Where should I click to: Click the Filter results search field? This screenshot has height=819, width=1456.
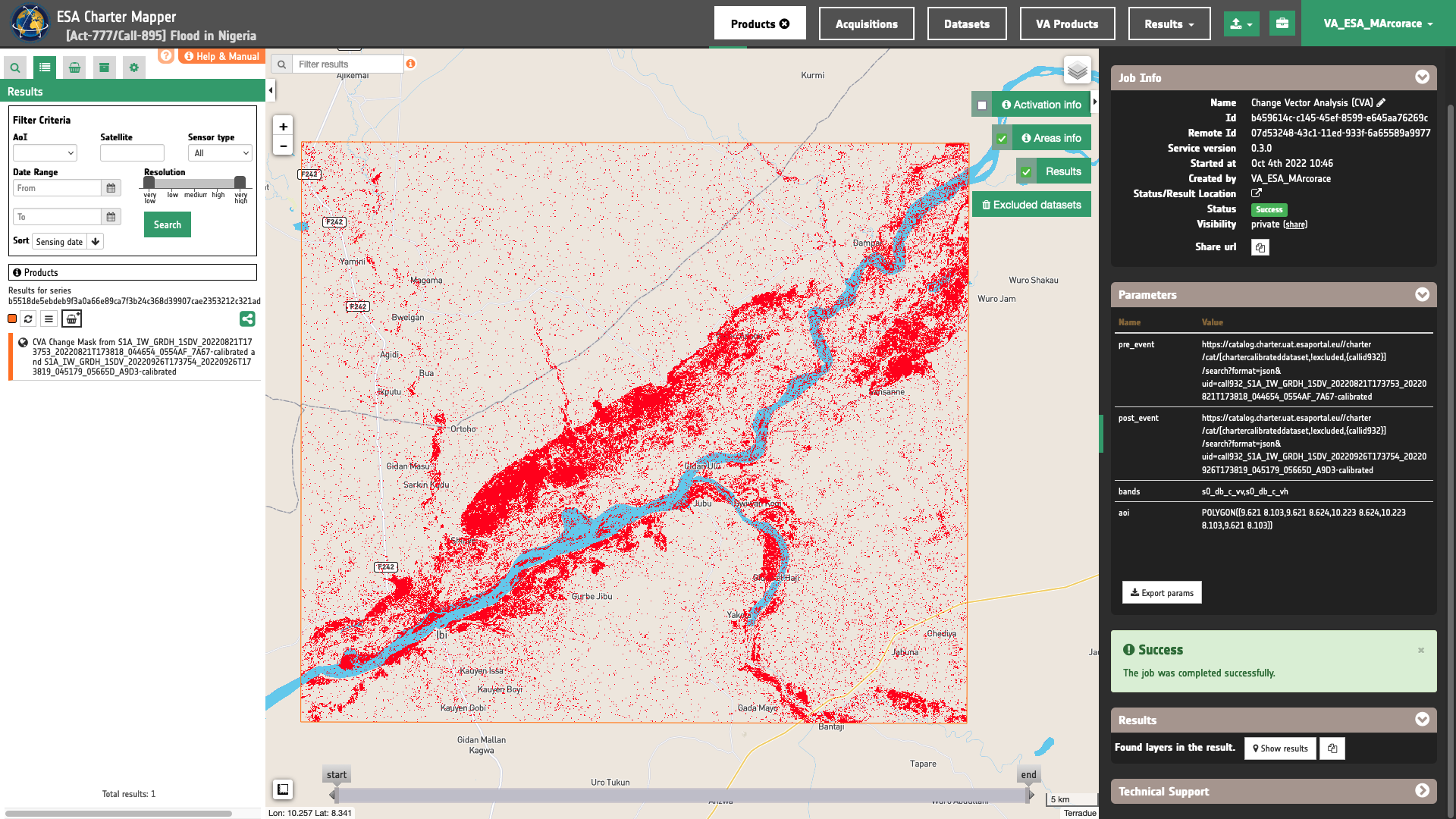click(348, 64)
